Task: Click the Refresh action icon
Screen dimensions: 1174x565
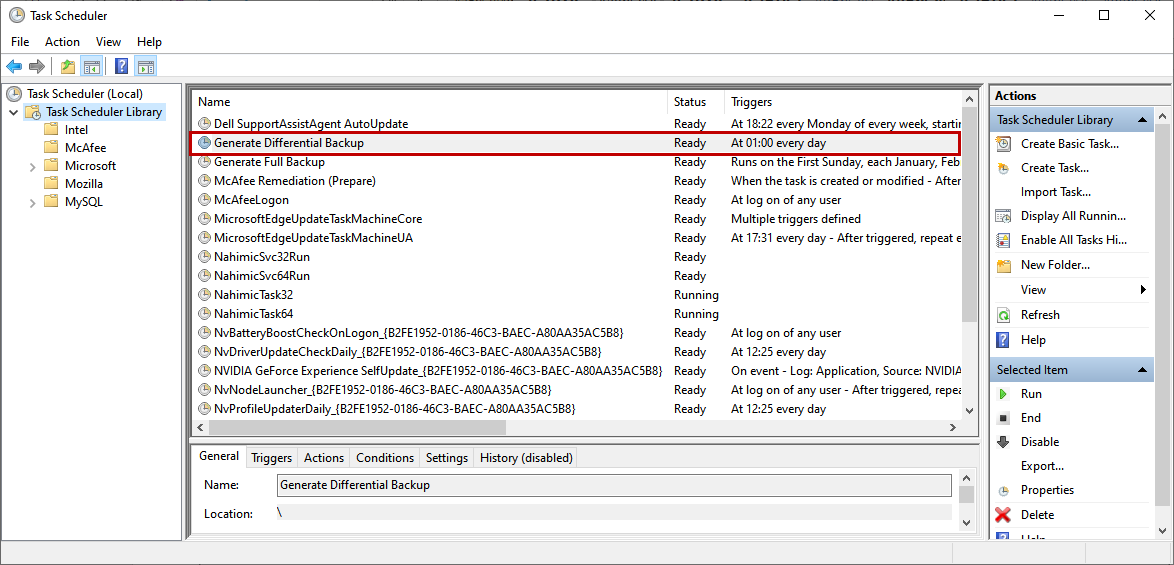Action: pos(1004,315)
